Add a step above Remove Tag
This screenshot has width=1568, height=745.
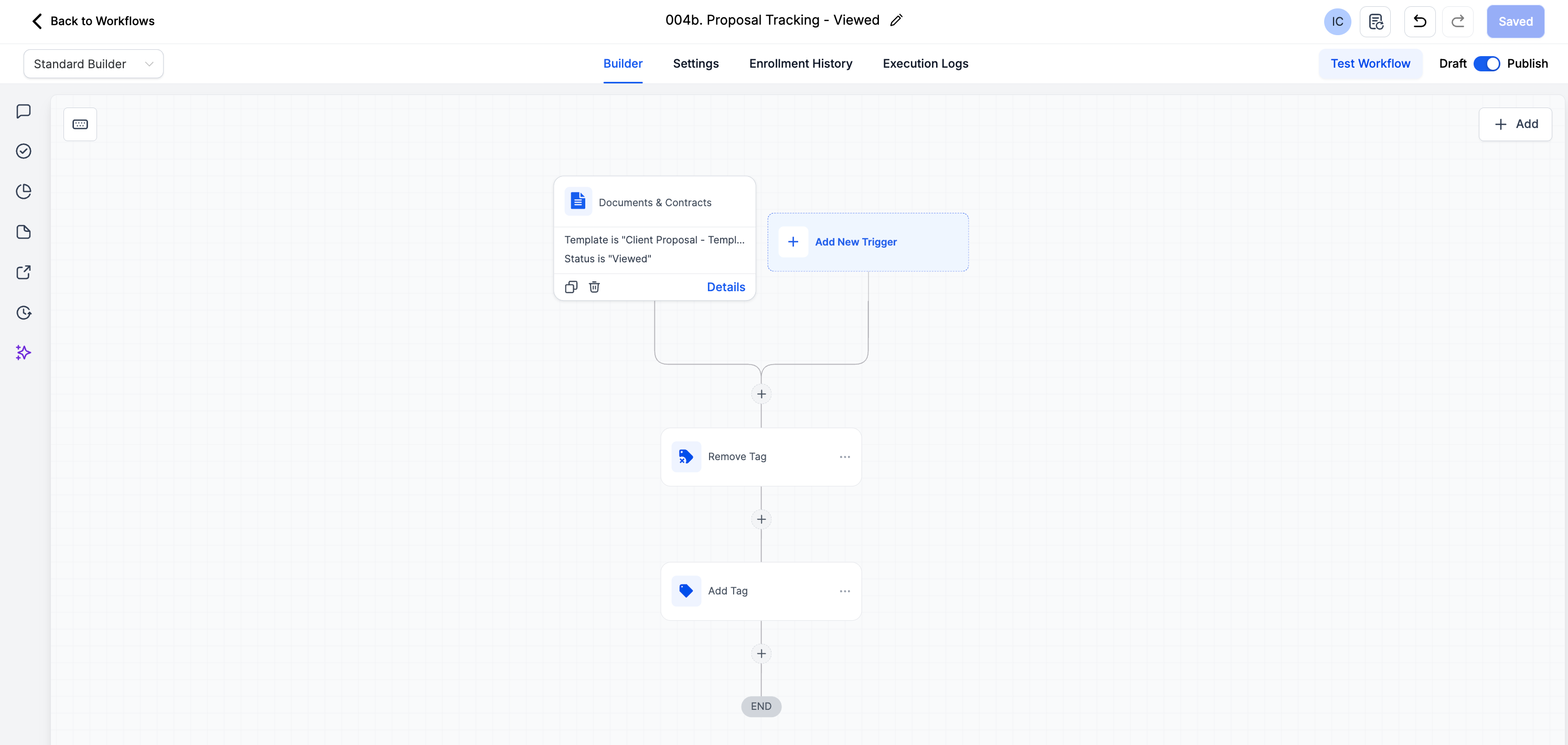point(761,394)
